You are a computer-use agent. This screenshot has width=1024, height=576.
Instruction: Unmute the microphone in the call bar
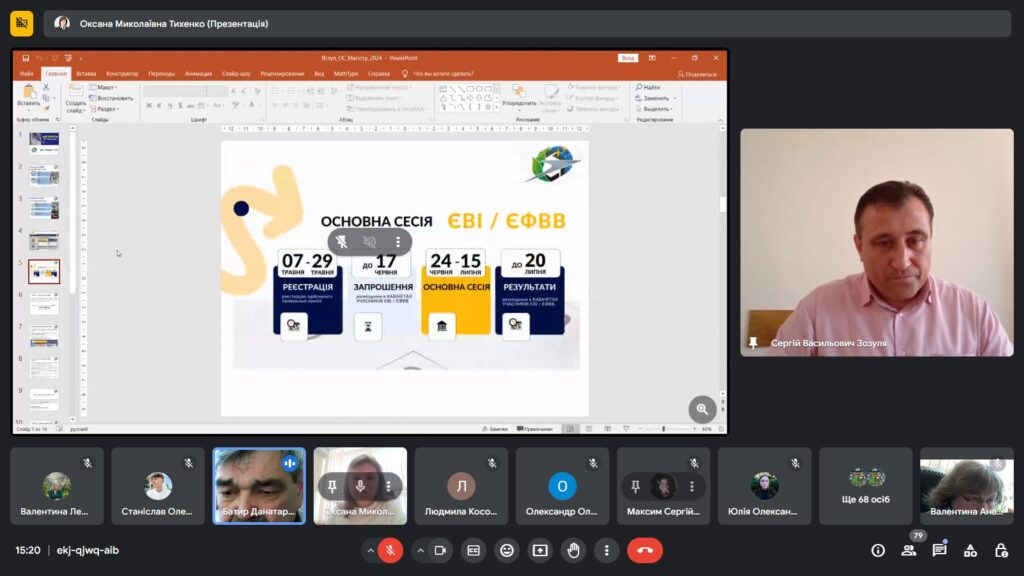click(391, 550)
